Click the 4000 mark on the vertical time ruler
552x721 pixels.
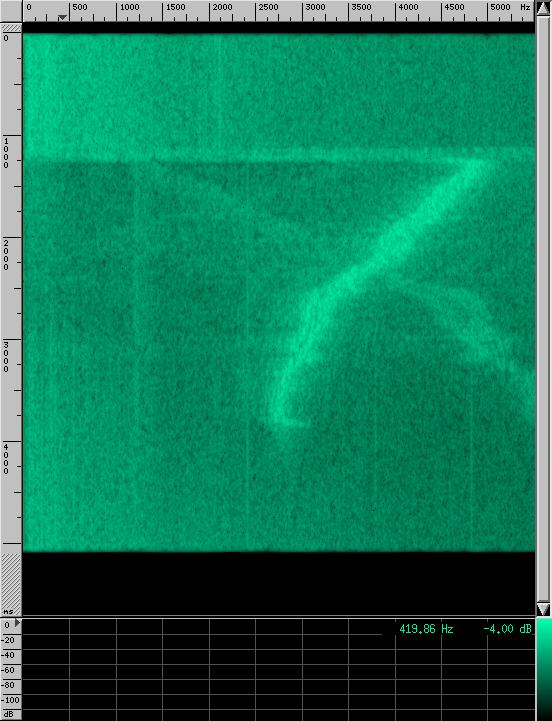(6, 459)
